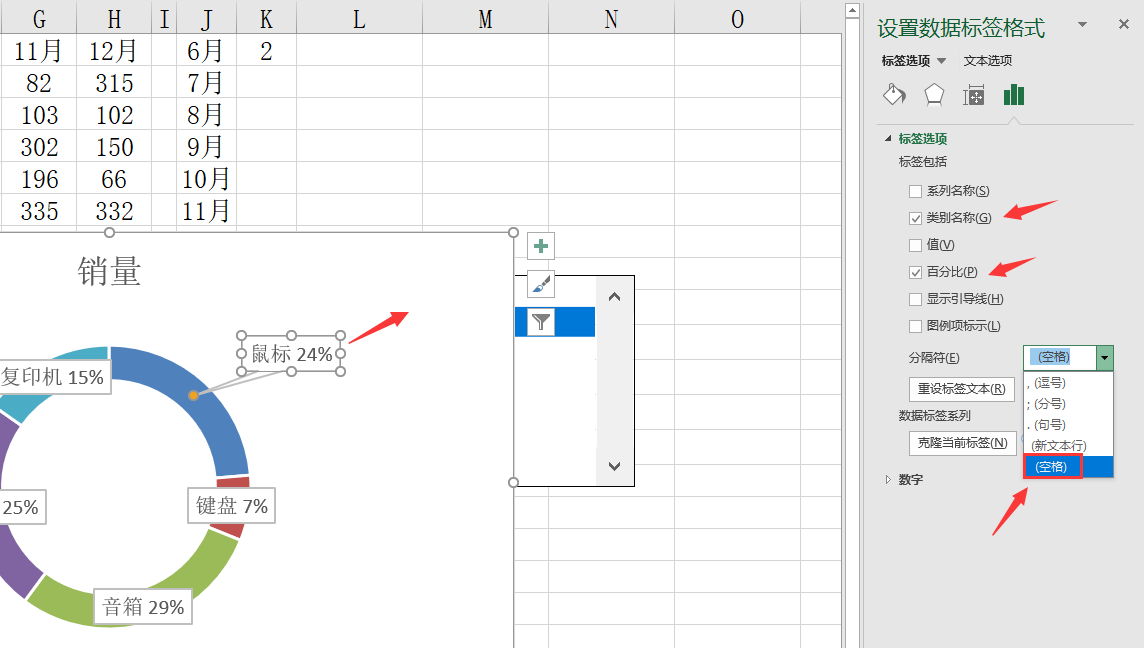
Task: Open the Size & Properties icon
Action: click(x=973, y=95)
